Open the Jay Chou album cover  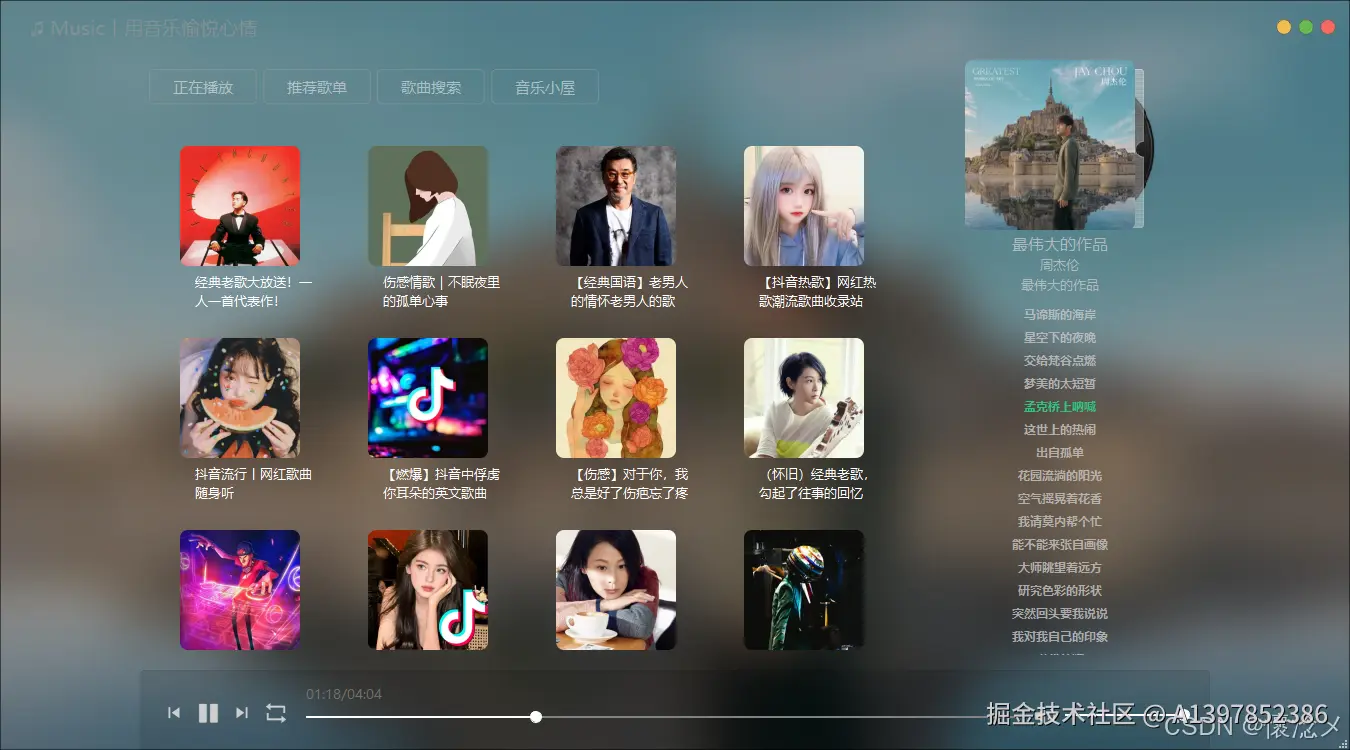click(x=1051, y=144)
